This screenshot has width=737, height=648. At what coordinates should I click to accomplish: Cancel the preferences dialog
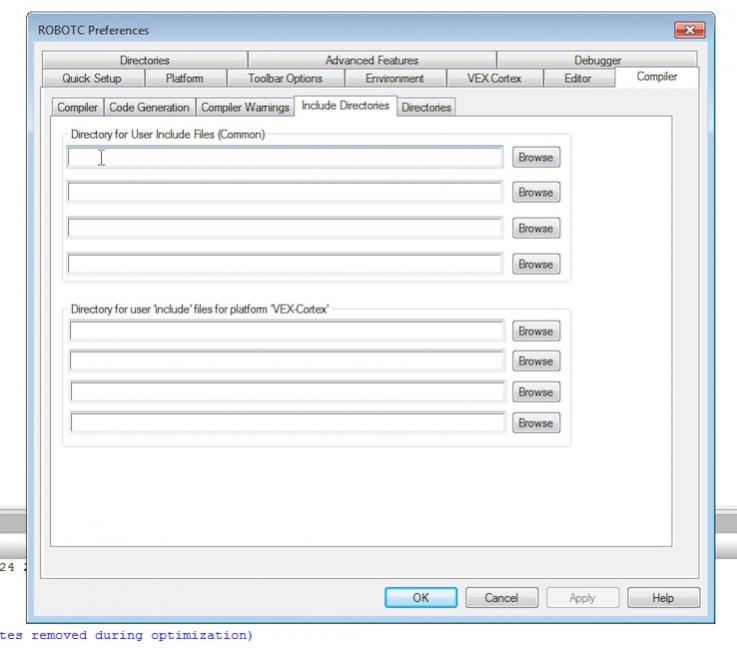(502, 597)
